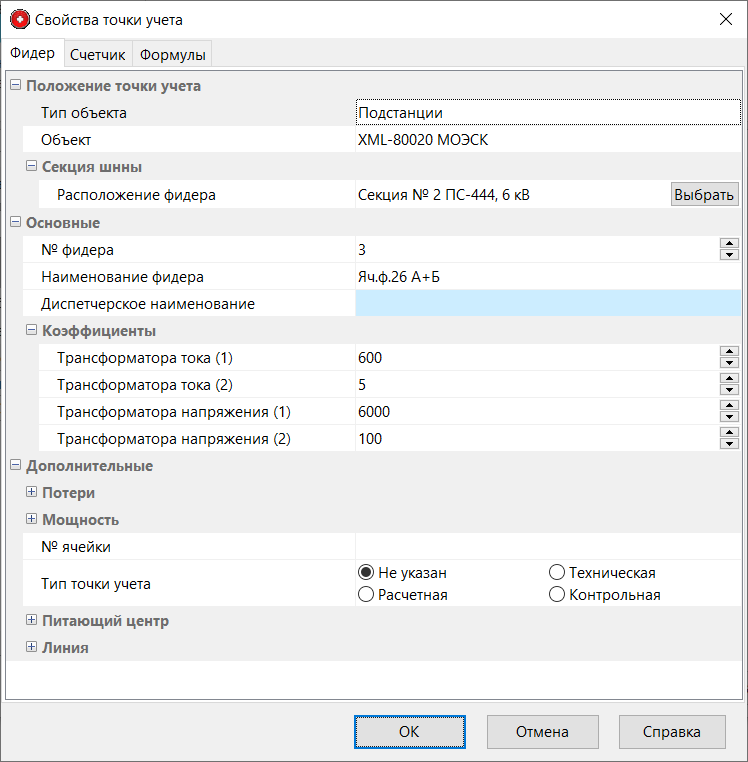Image resolution: width=748 pixels, height=762 pixels.
Task: Expand the Мощность section
Action: (x=32, y=519)
